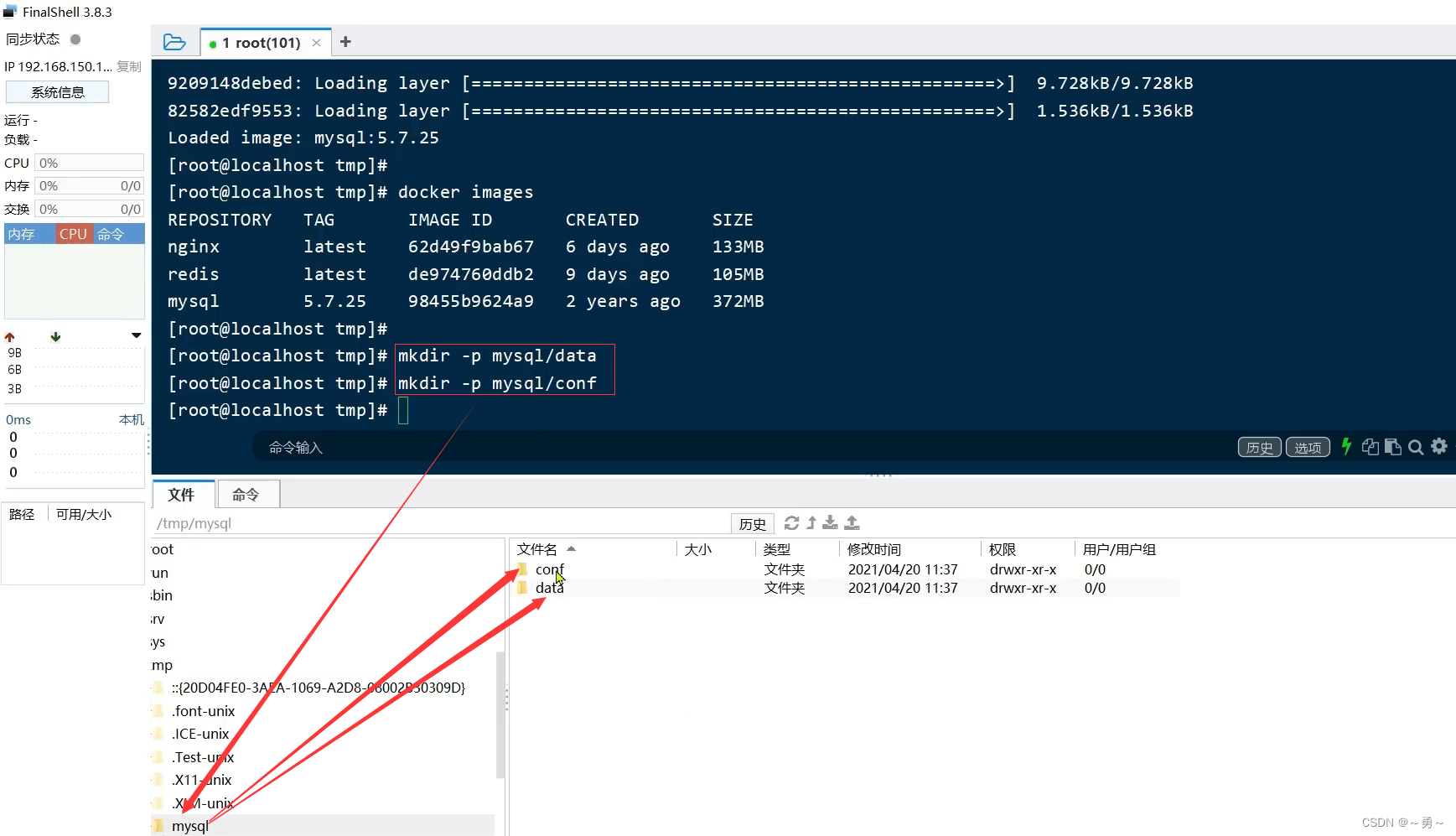Viewport: 1456px width, 836px height.
Task: Click the data folder's 2021/04/20 11:37 timestamp
Action: 903,588
